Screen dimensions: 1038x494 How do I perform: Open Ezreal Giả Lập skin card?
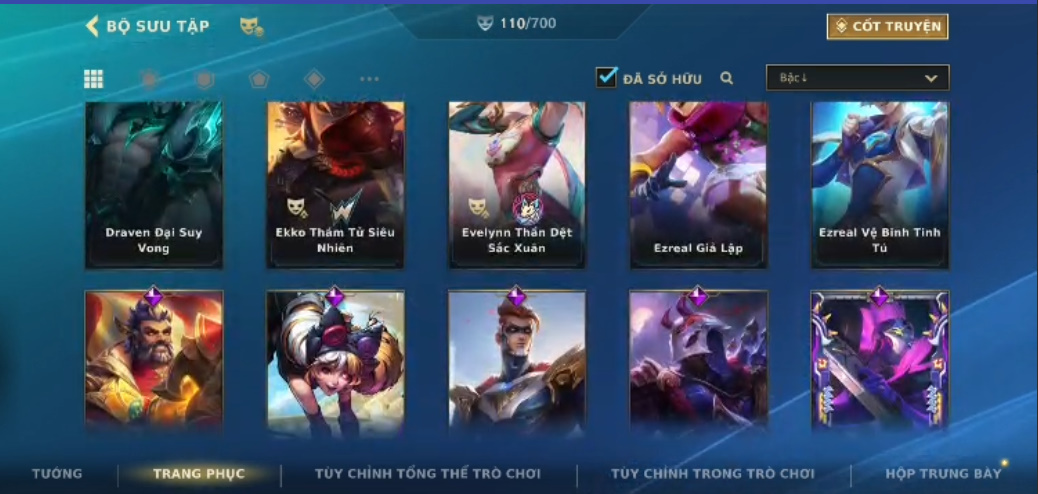698,185
